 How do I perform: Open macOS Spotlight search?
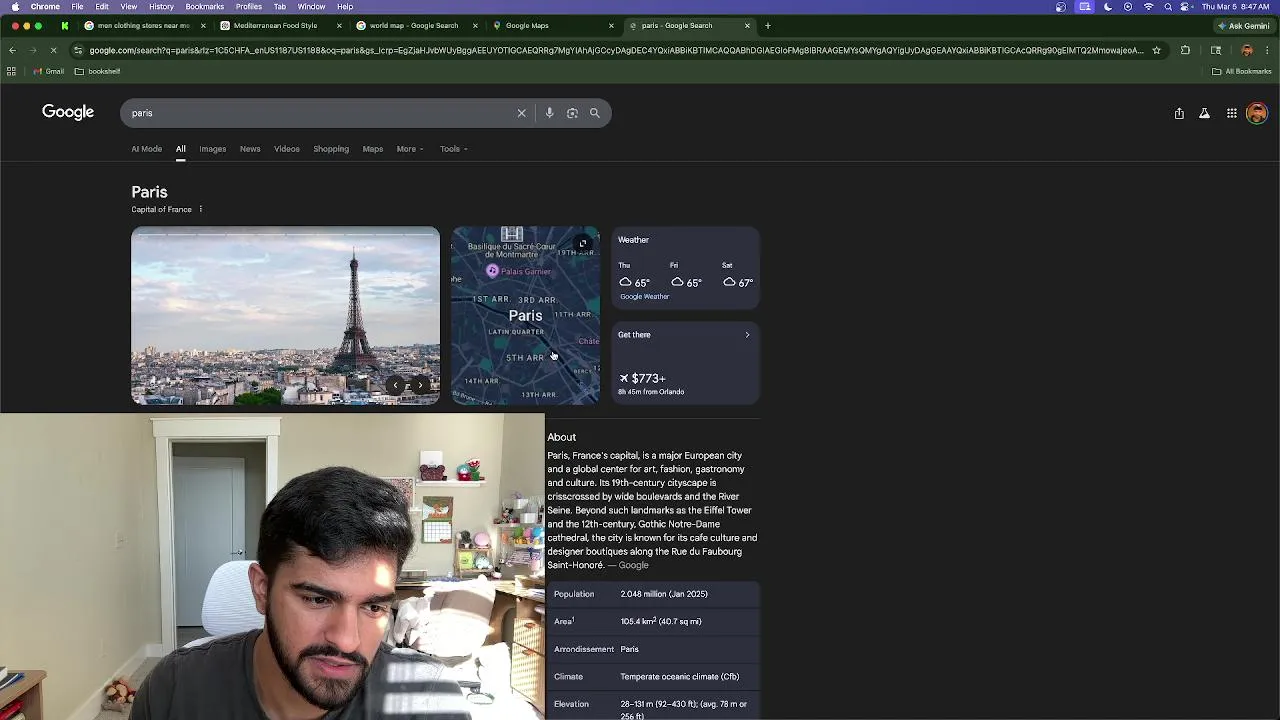point(1167,7)
